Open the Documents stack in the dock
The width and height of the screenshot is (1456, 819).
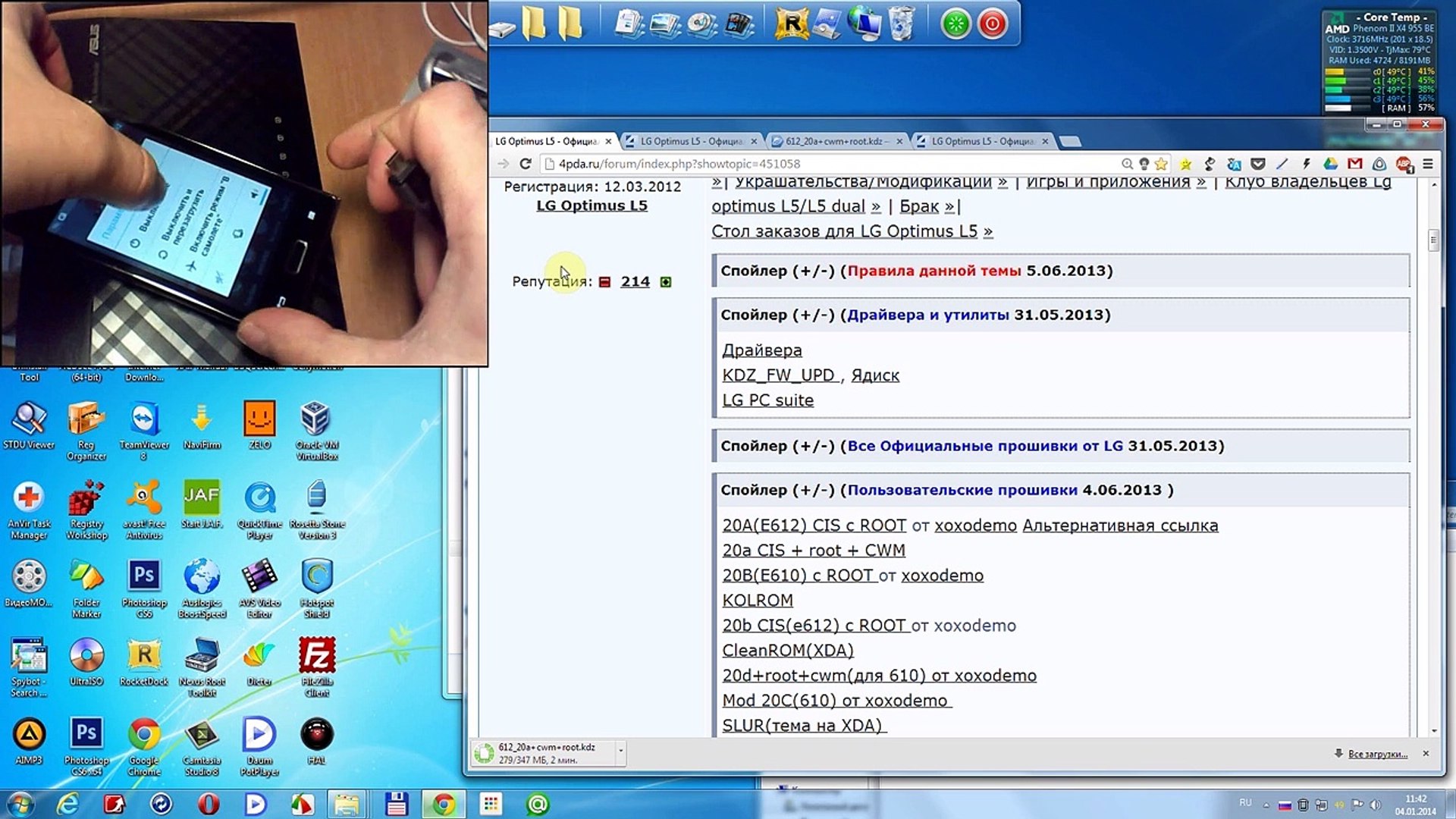pos(629,24)
